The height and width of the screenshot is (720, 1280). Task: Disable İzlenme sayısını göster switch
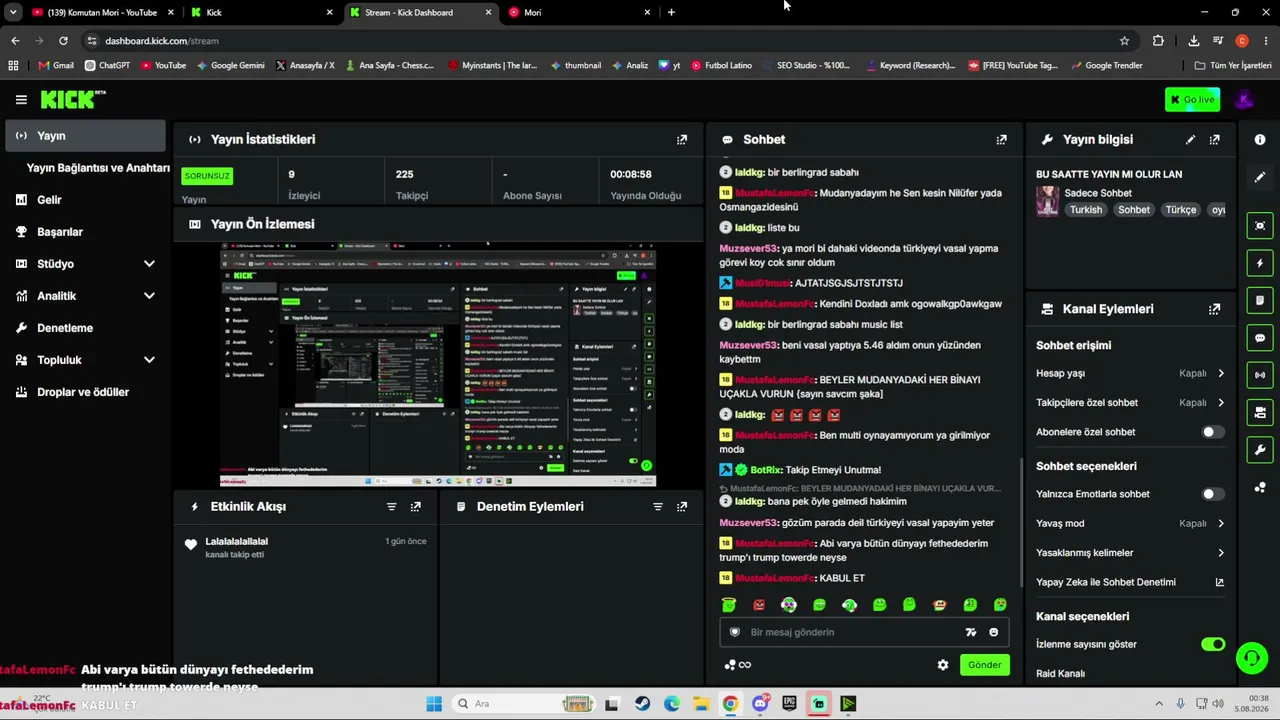click(x=1213, y=645)
